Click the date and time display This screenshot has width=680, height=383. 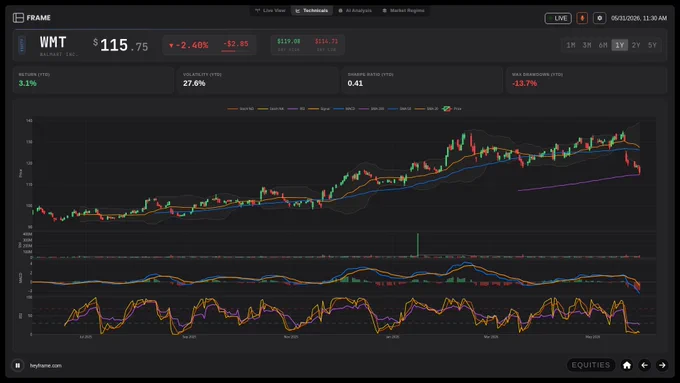point(639,18)
